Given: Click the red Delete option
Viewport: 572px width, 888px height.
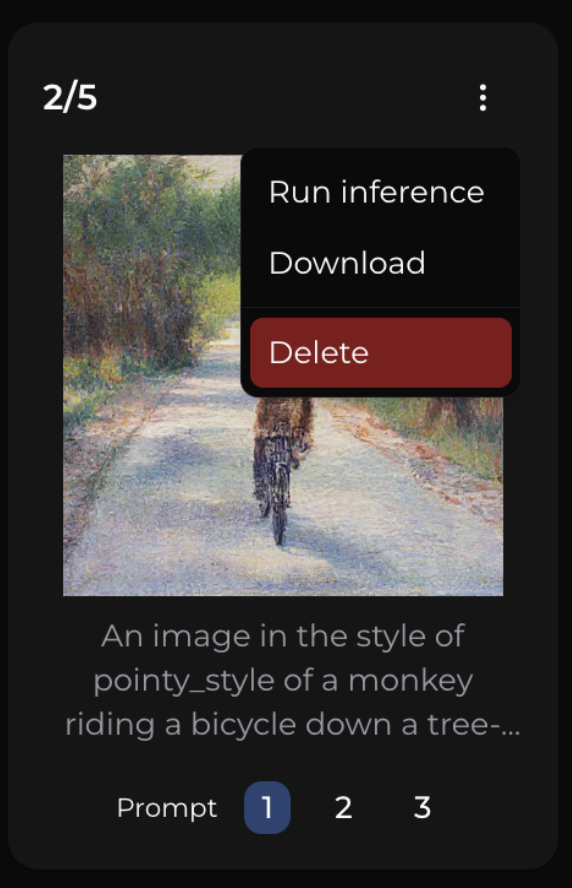Looking at the screenshot, I should click(381, 352).
